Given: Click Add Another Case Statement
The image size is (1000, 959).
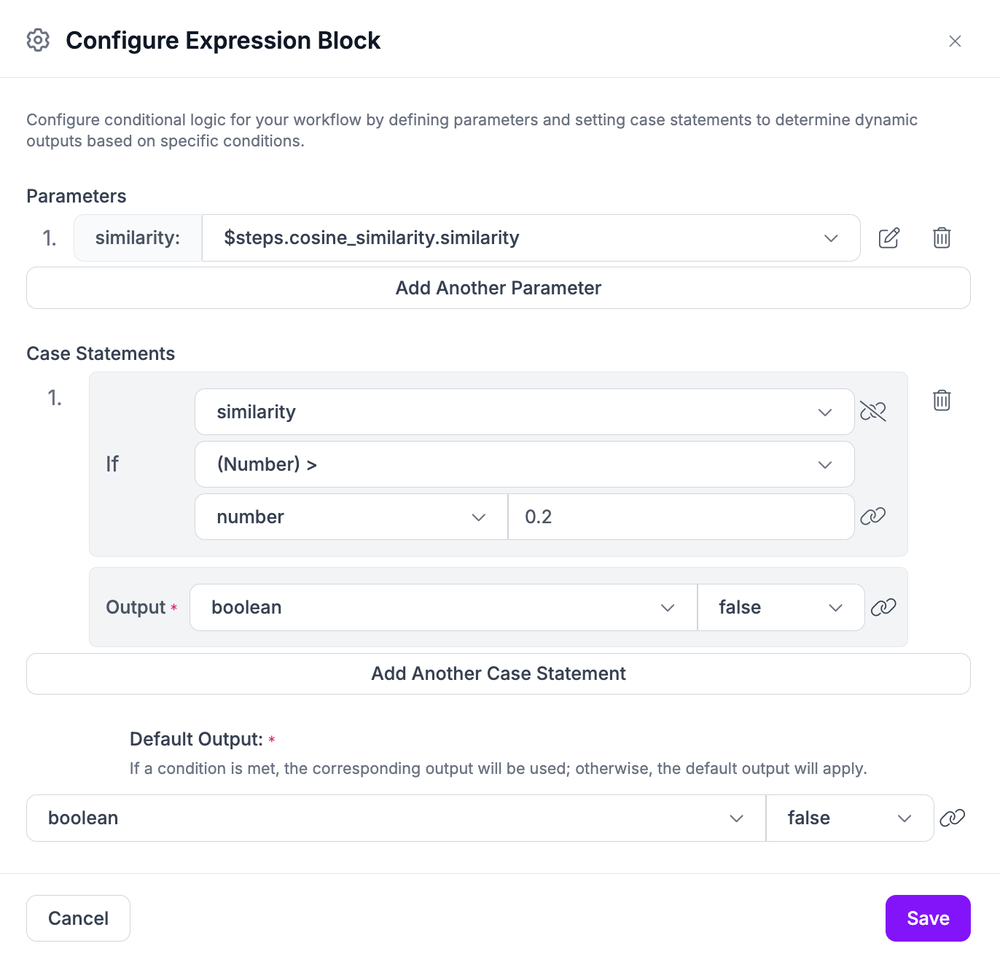Looking at the screenshot, I should (498, 673).
